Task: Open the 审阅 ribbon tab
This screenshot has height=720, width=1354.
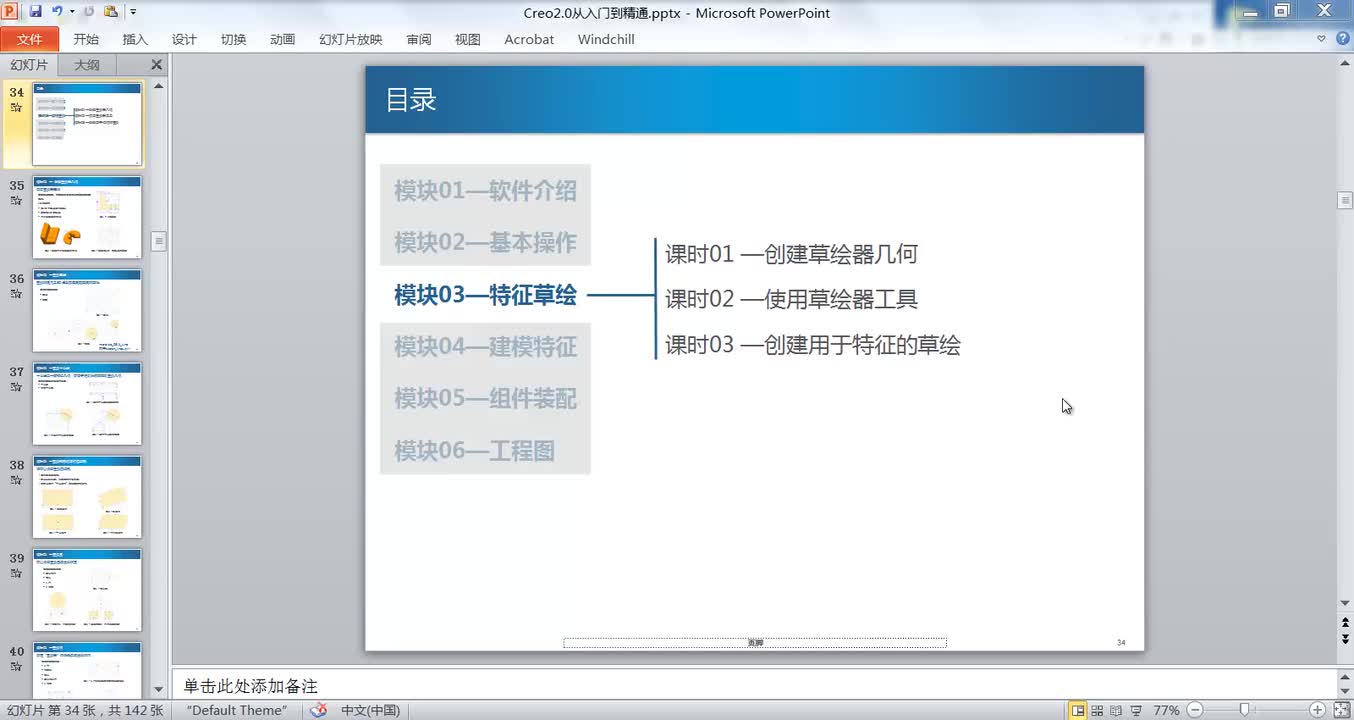Action: [x=419, y=39]
